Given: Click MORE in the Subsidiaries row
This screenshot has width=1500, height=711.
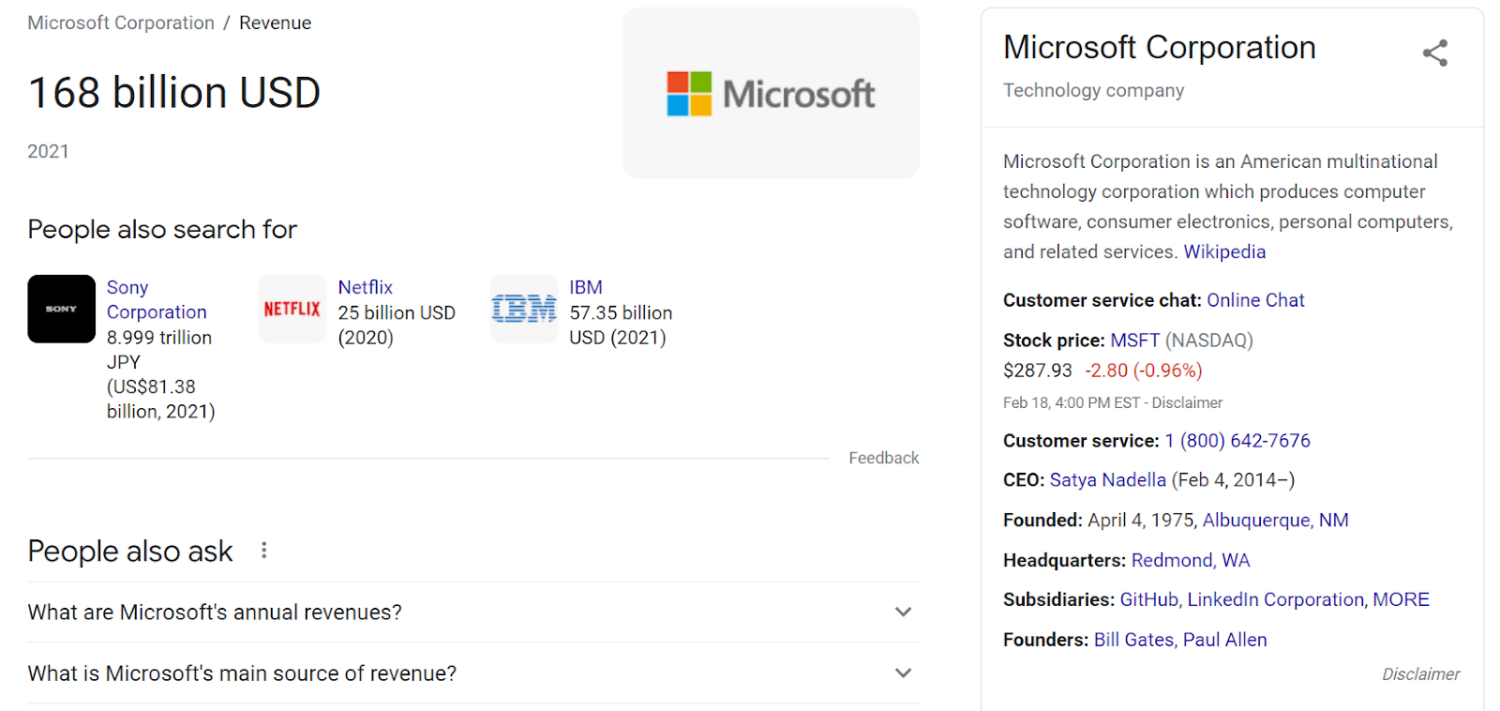Looking at the screenshot, I should 1401,600.
